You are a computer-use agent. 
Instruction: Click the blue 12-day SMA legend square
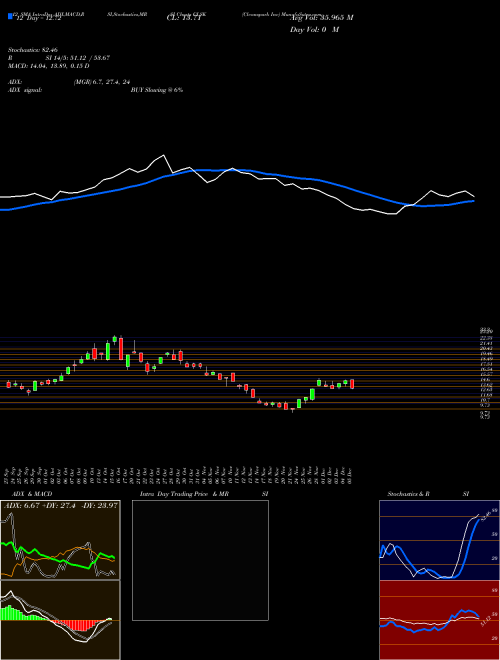[10, 17]
